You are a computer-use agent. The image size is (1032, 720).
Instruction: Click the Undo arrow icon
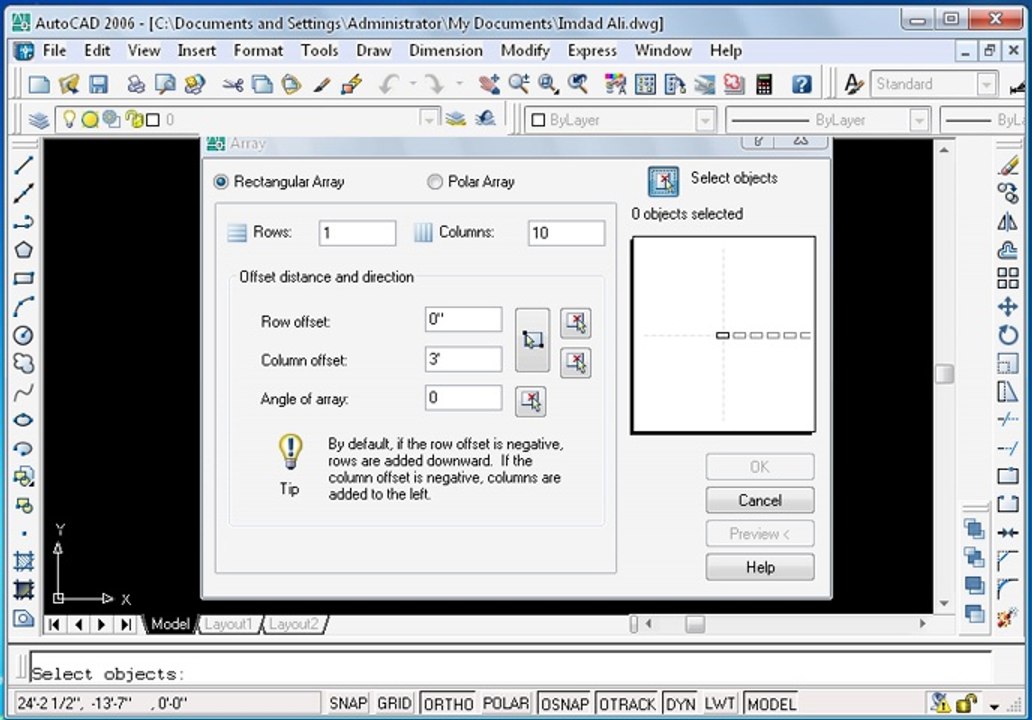pos(389,84)
